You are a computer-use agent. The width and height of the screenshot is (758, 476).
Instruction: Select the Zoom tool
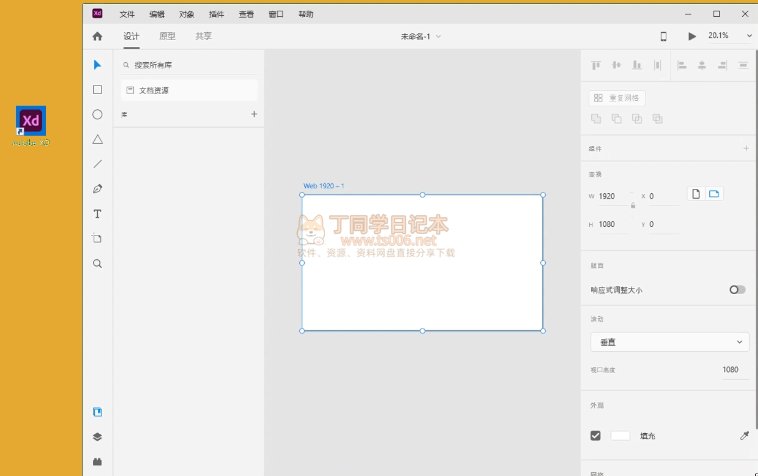(x=97, y=264)
